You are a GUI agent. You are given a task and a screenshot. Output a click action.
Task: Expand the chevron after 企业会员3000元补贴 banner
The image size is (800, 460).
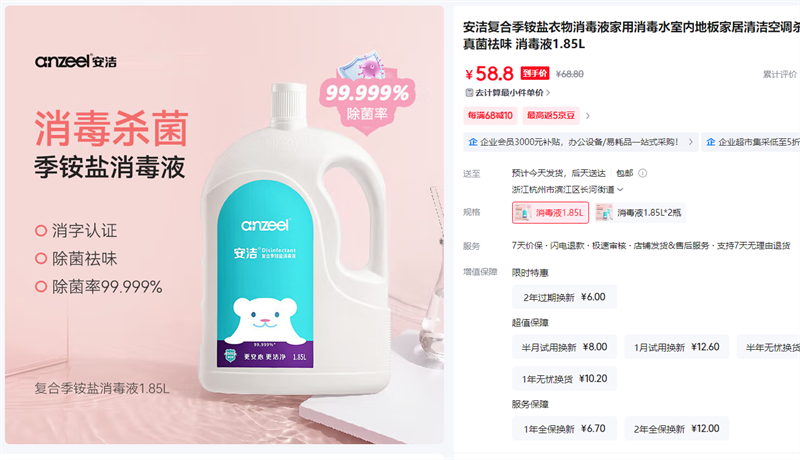[691, 142]
